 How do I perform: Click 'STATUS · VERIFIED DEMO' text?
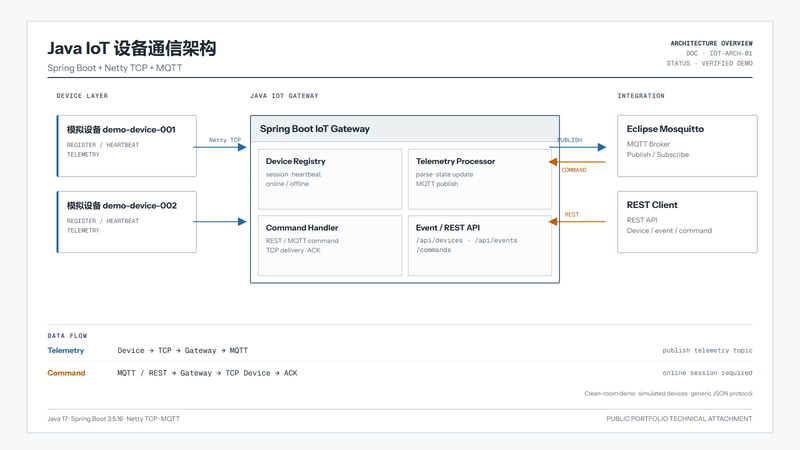point(709,63)
